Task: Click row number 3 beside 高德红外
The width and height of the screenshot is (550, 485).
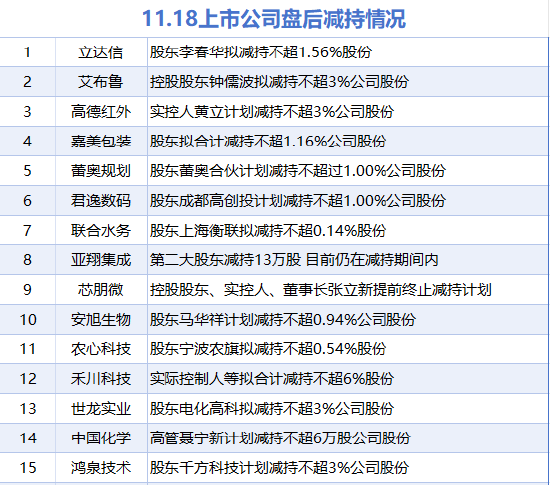Action: (27, 112)
